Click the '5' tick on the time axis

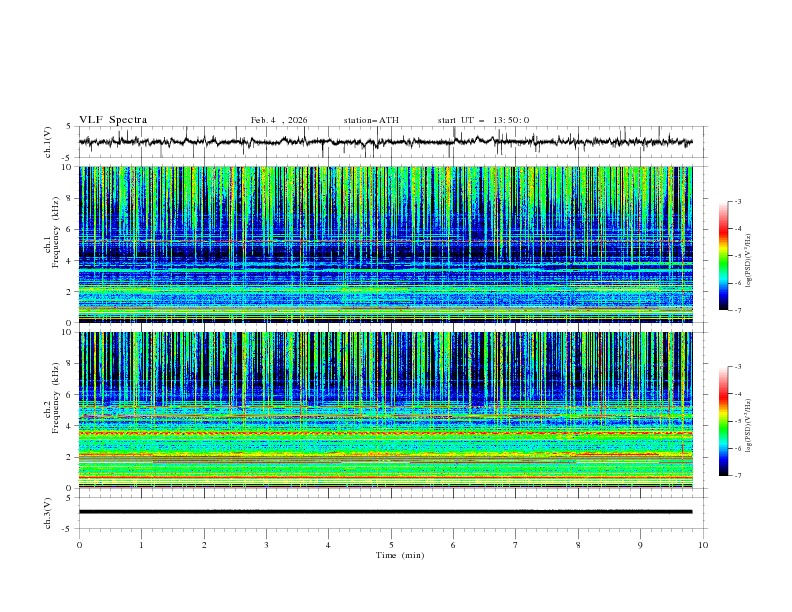391,545
